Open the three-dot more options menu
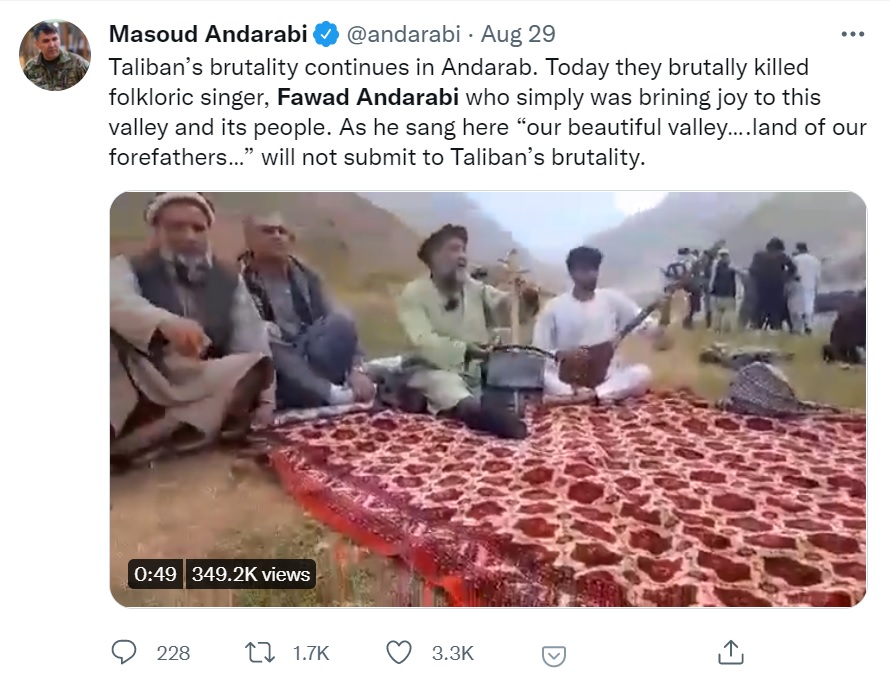Viewport: 890px width, 685px height. point(852,35)
